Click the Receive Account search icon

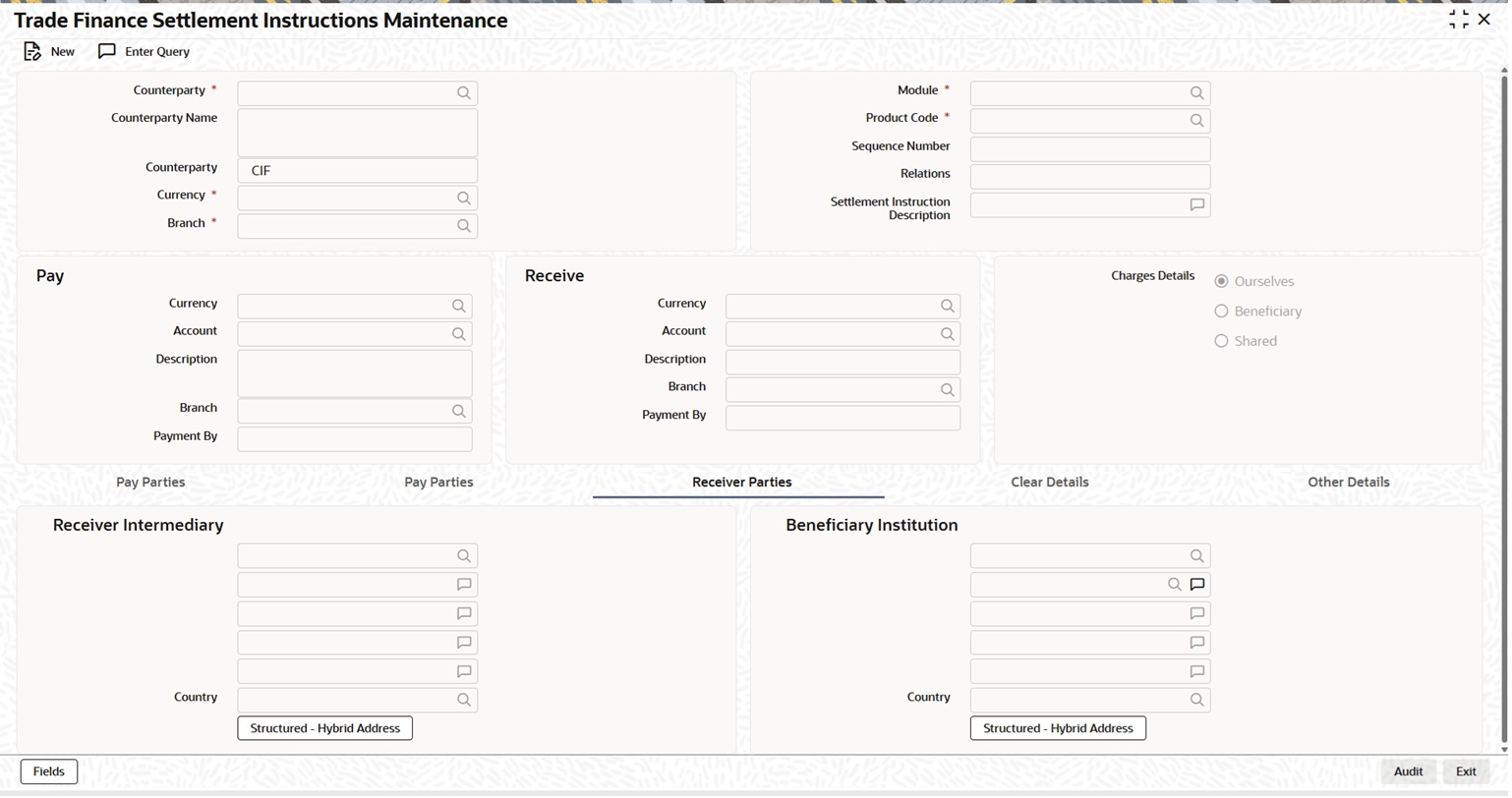[948, 334]
